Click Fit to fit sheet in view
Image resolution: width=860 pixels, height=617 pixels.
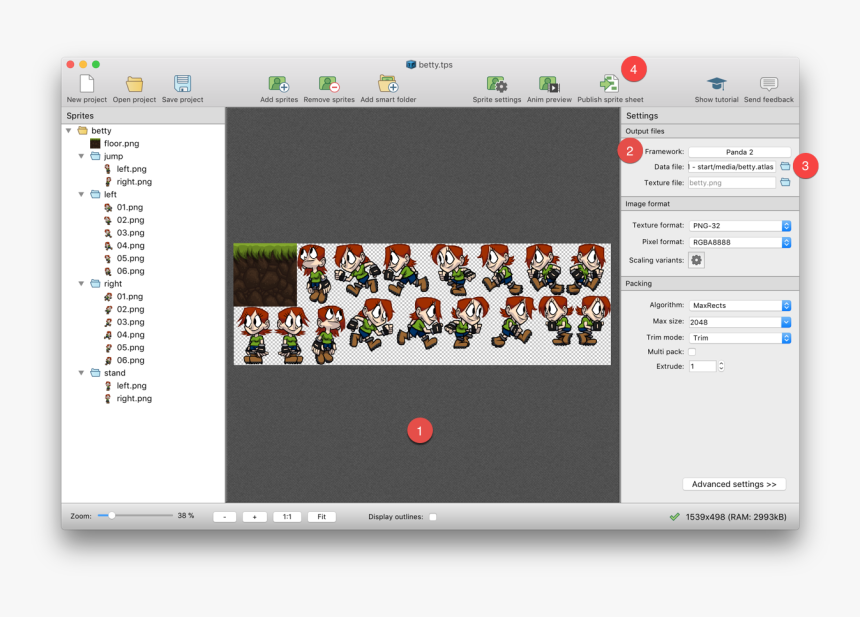tap(322, 516)
